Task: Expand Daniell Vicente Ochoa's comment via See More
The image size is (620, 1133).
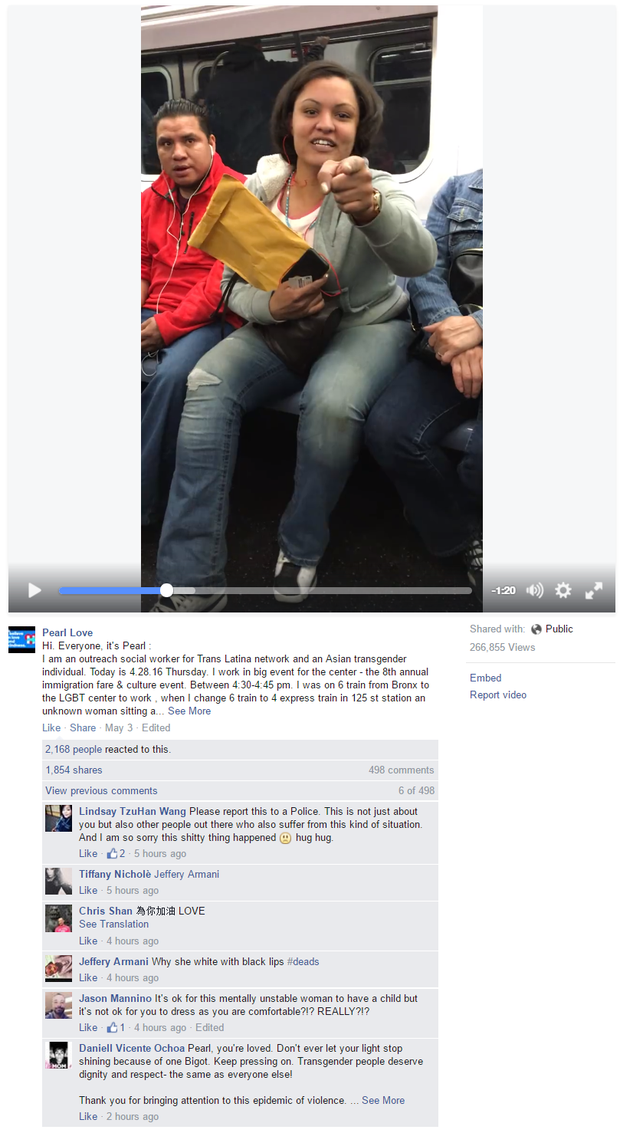Action: pyautogui.click(x=383, y=1100)
